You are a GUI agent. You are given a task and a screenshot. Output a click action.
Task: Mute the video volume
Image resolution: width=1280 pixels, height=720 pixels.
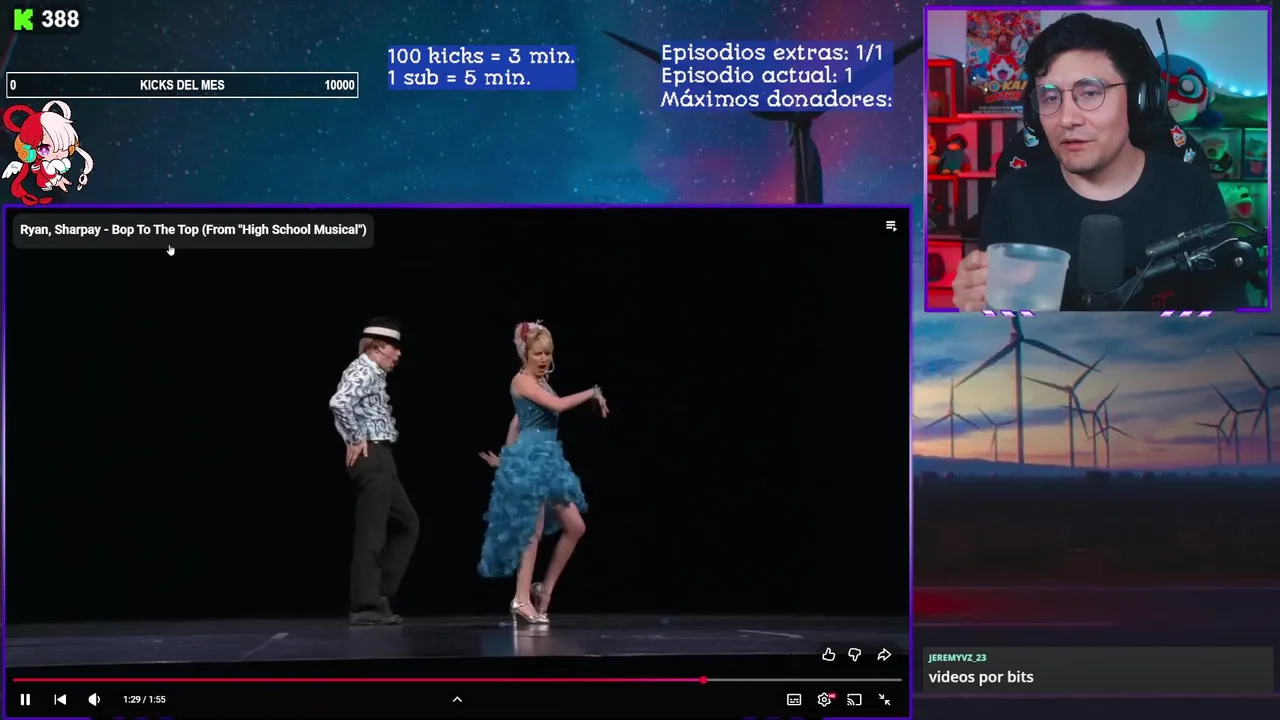click(94, 699)
